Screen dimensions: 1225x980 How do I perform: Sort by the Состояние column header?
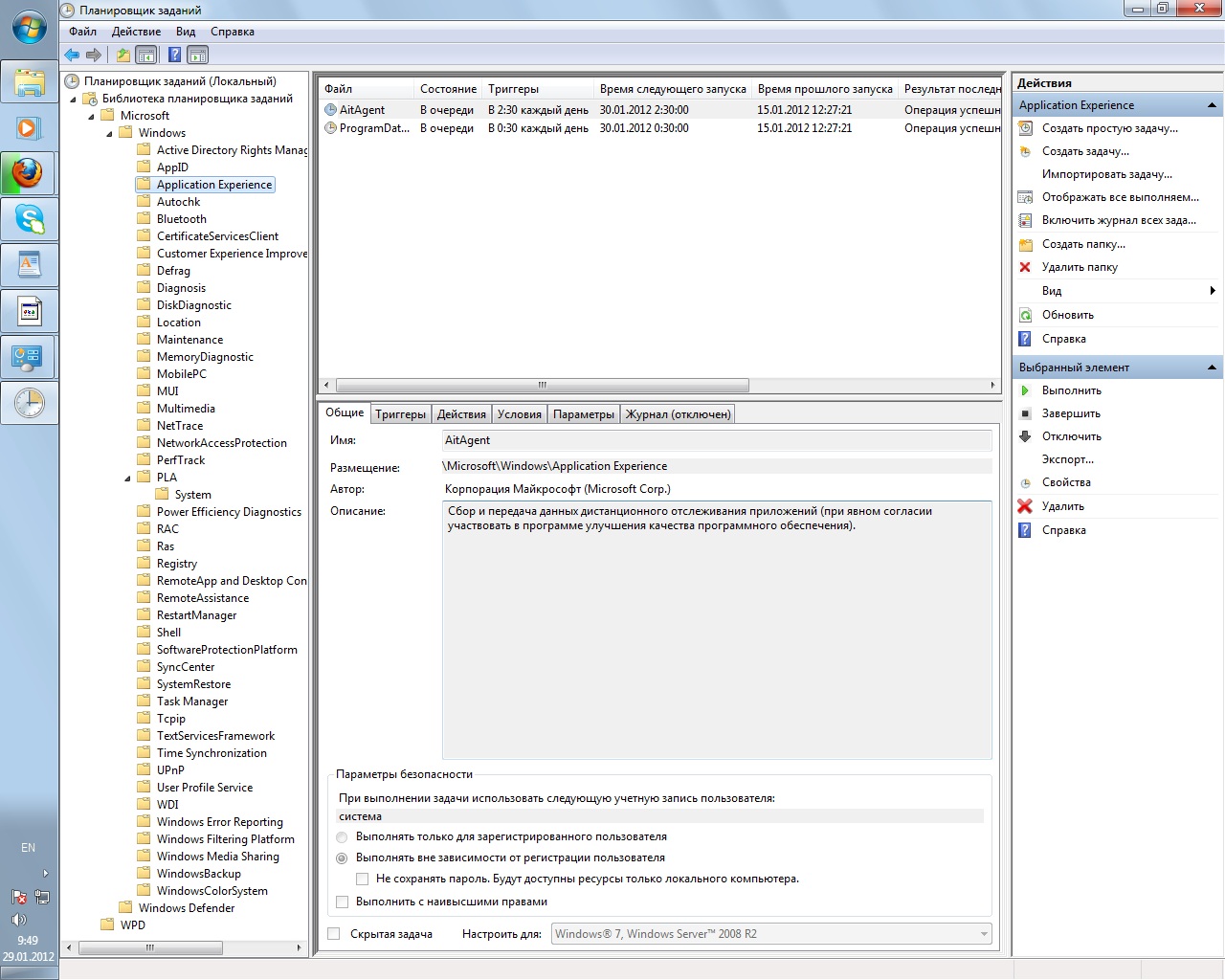point(448,89)
